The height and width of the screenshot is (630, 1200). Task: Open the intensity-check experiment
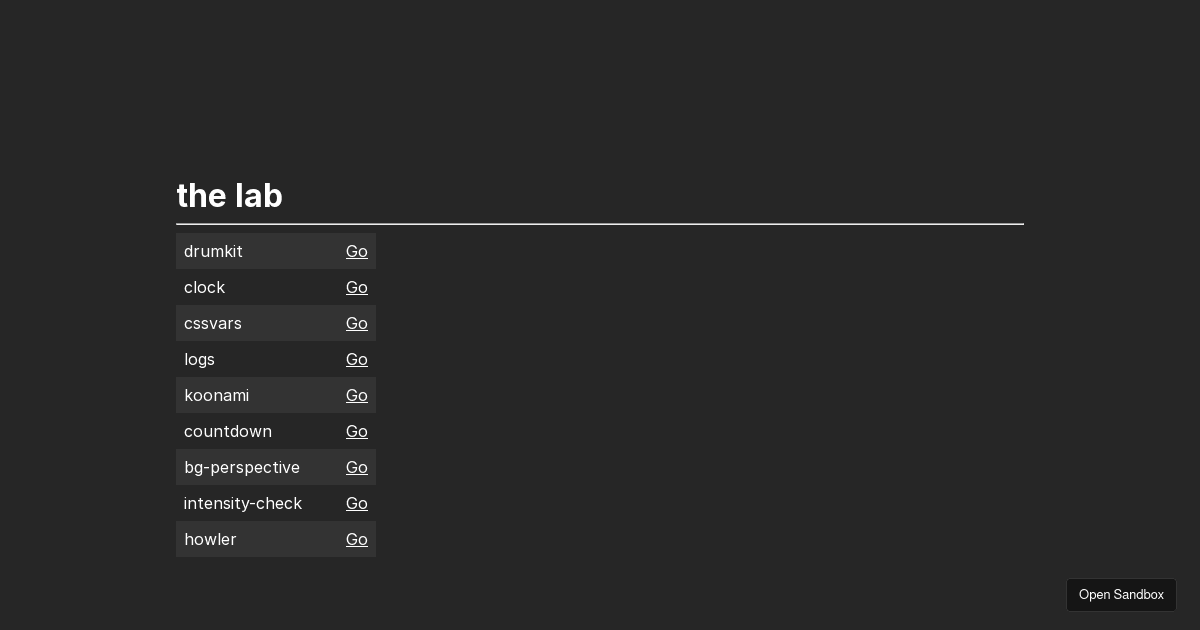[x=357, y=503]
